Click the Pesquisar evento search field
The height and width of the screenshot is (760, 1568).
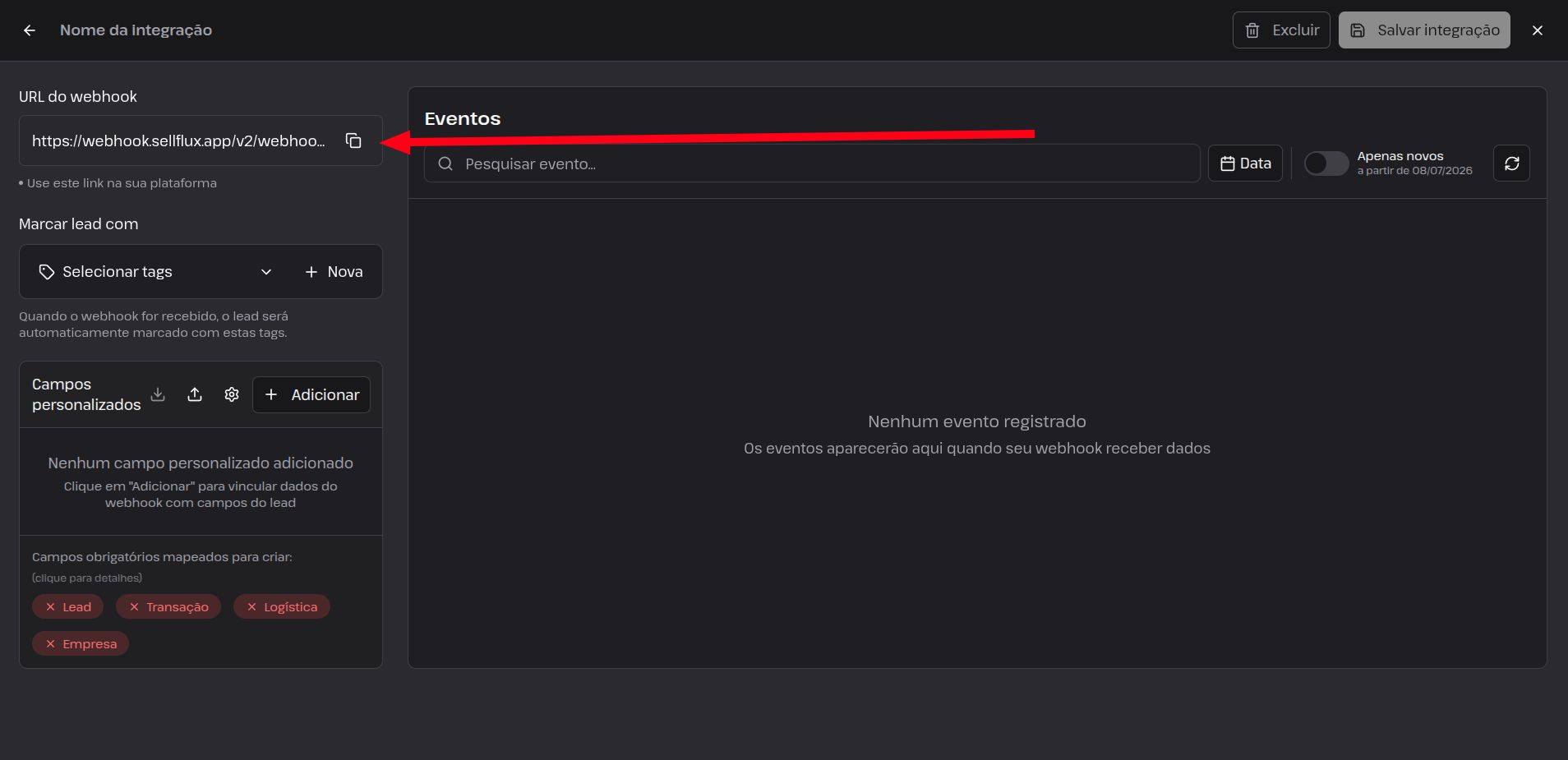tap(812, 164)
